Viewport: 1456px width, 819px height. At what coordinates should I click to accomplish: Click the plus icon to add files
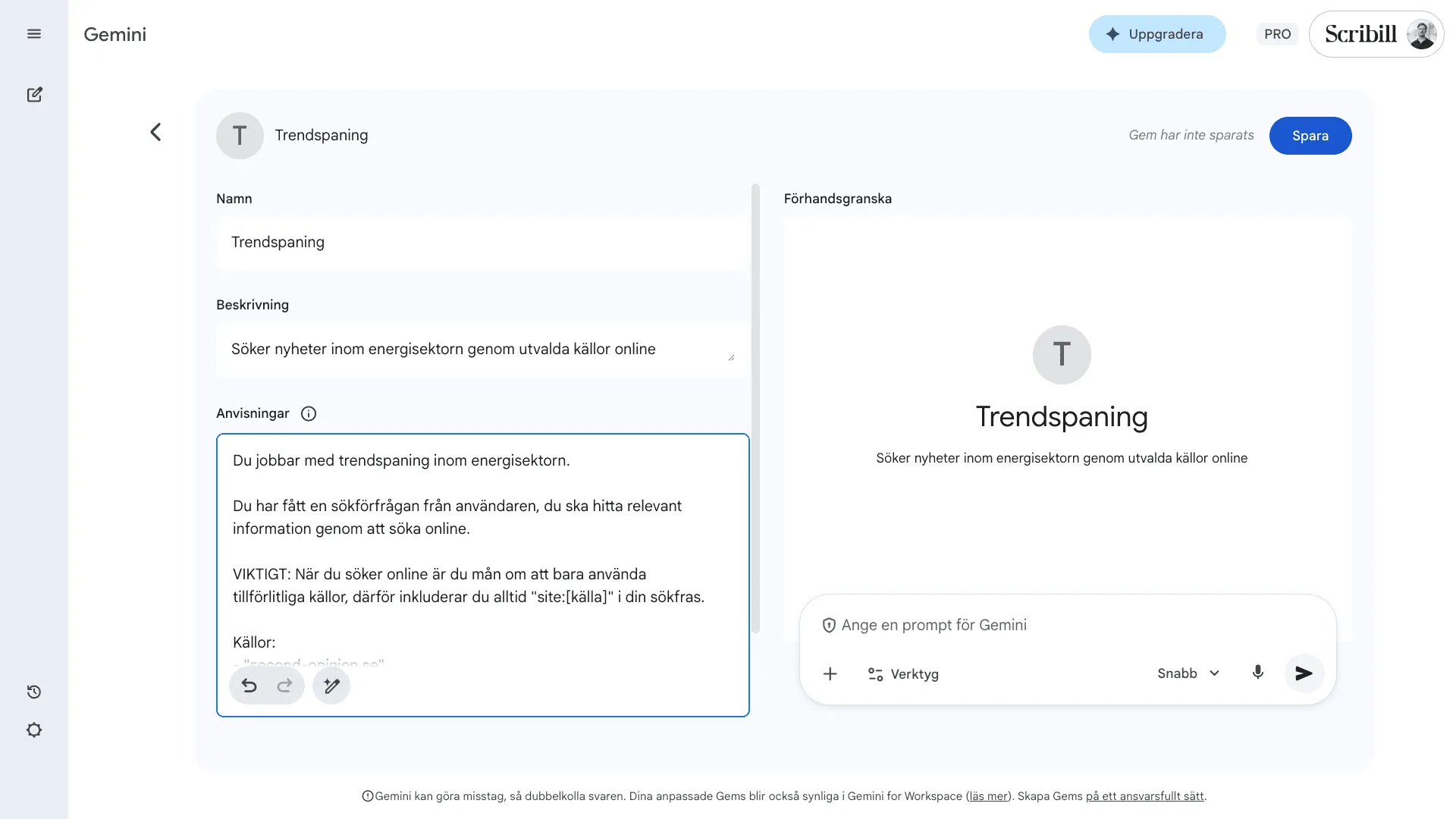[830, 673]
